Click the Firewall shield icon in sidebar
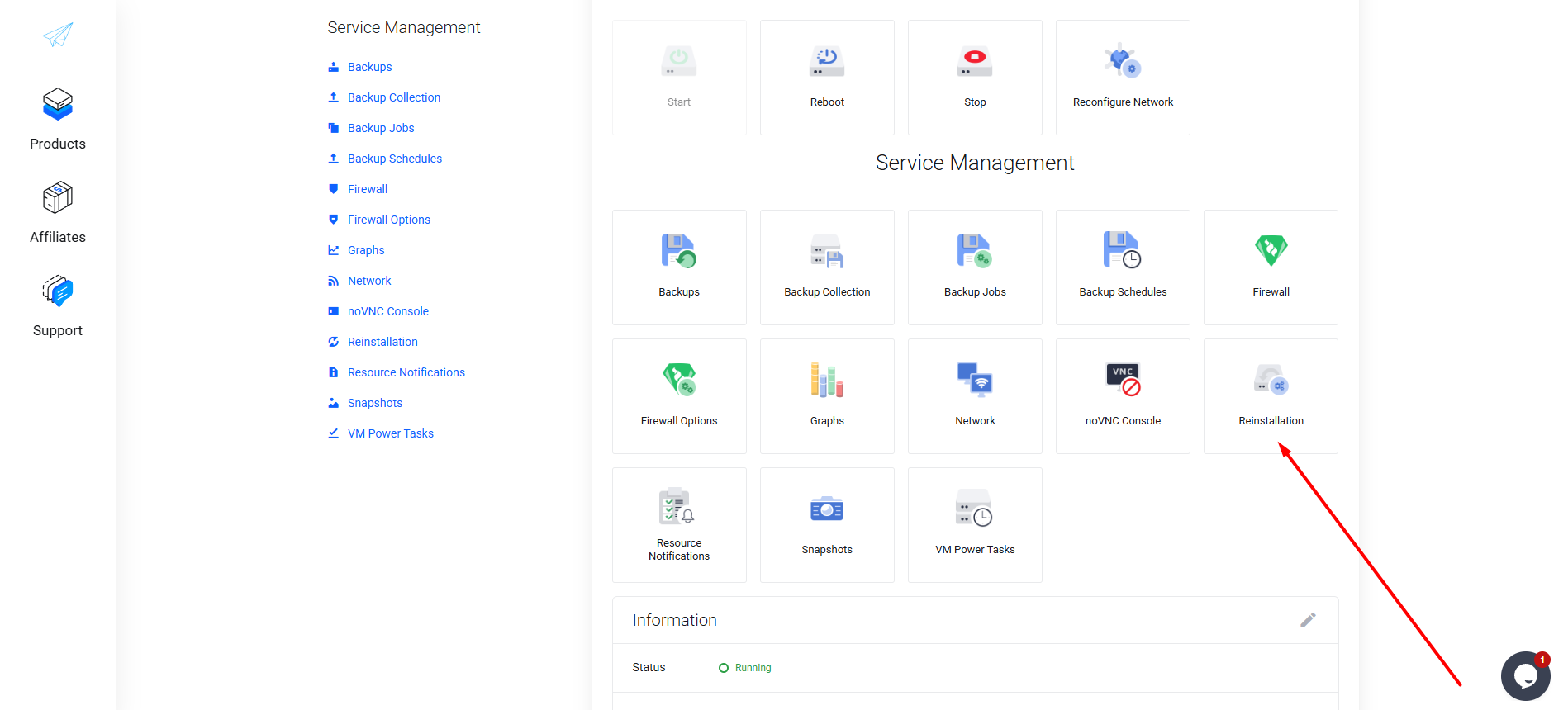 (x=334, y=189)
